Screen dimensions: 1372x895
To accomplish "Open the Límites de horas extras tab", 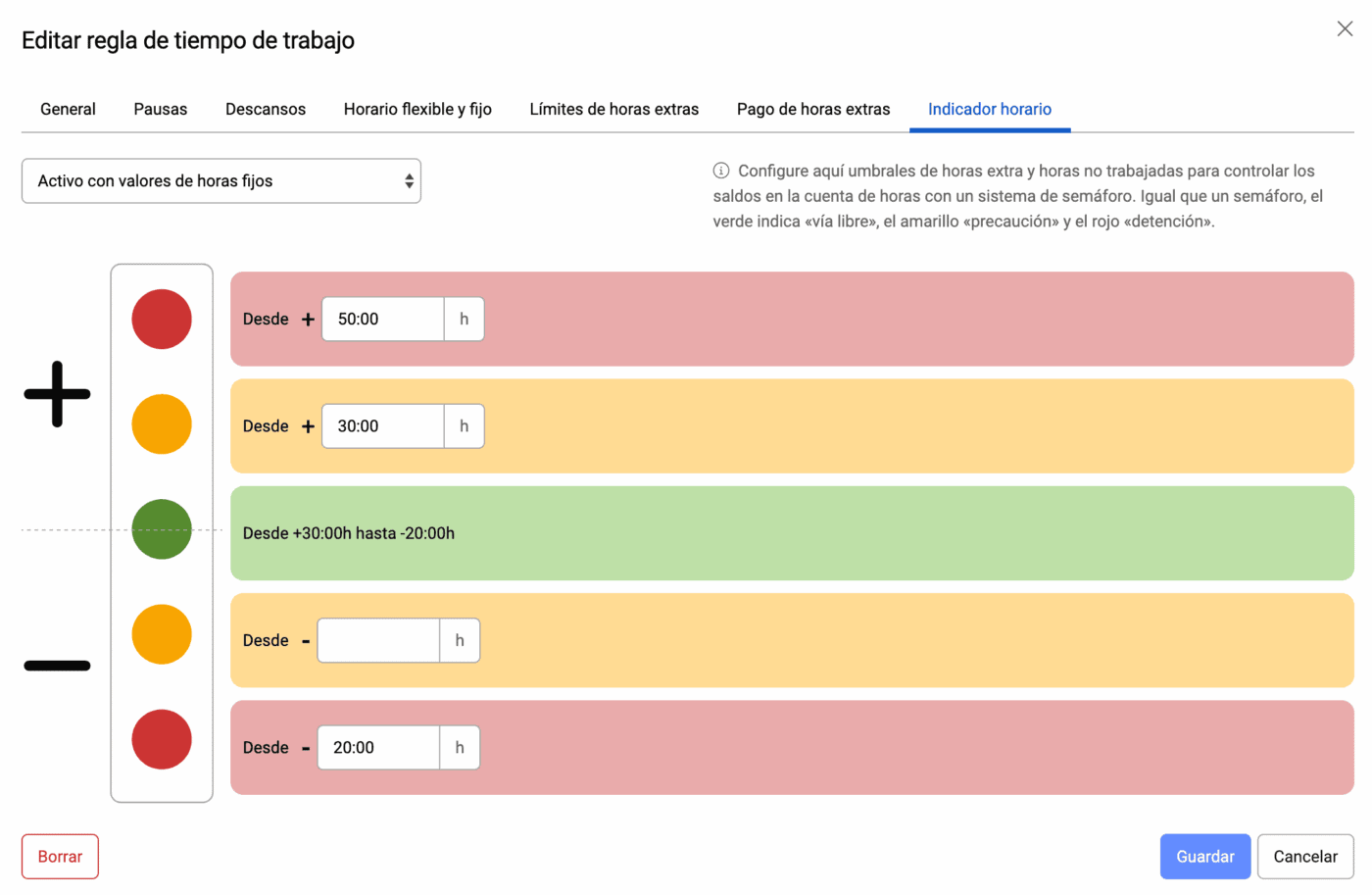I will coord(614,109).
